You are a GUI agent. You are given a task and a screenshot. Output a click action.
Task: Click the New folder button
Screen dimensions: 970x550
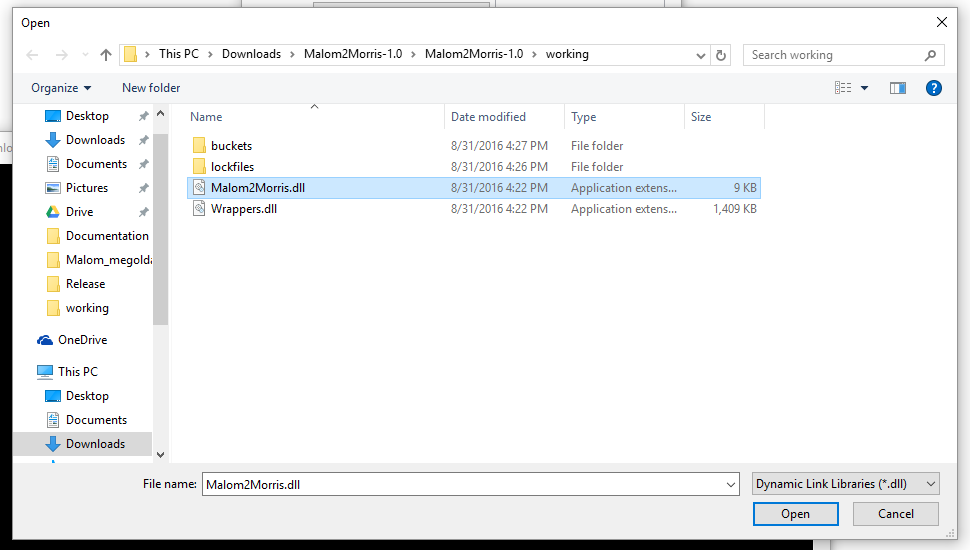point(151,88)
